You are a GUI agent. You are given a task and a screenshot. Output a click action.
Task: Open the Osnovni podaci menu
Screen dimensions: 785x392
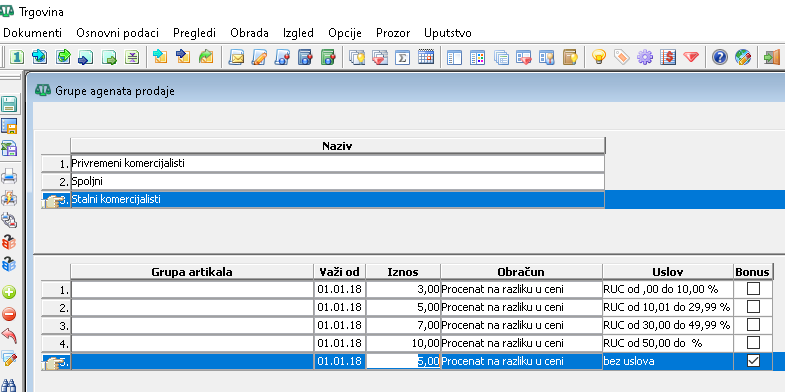(x=117, y=33)
